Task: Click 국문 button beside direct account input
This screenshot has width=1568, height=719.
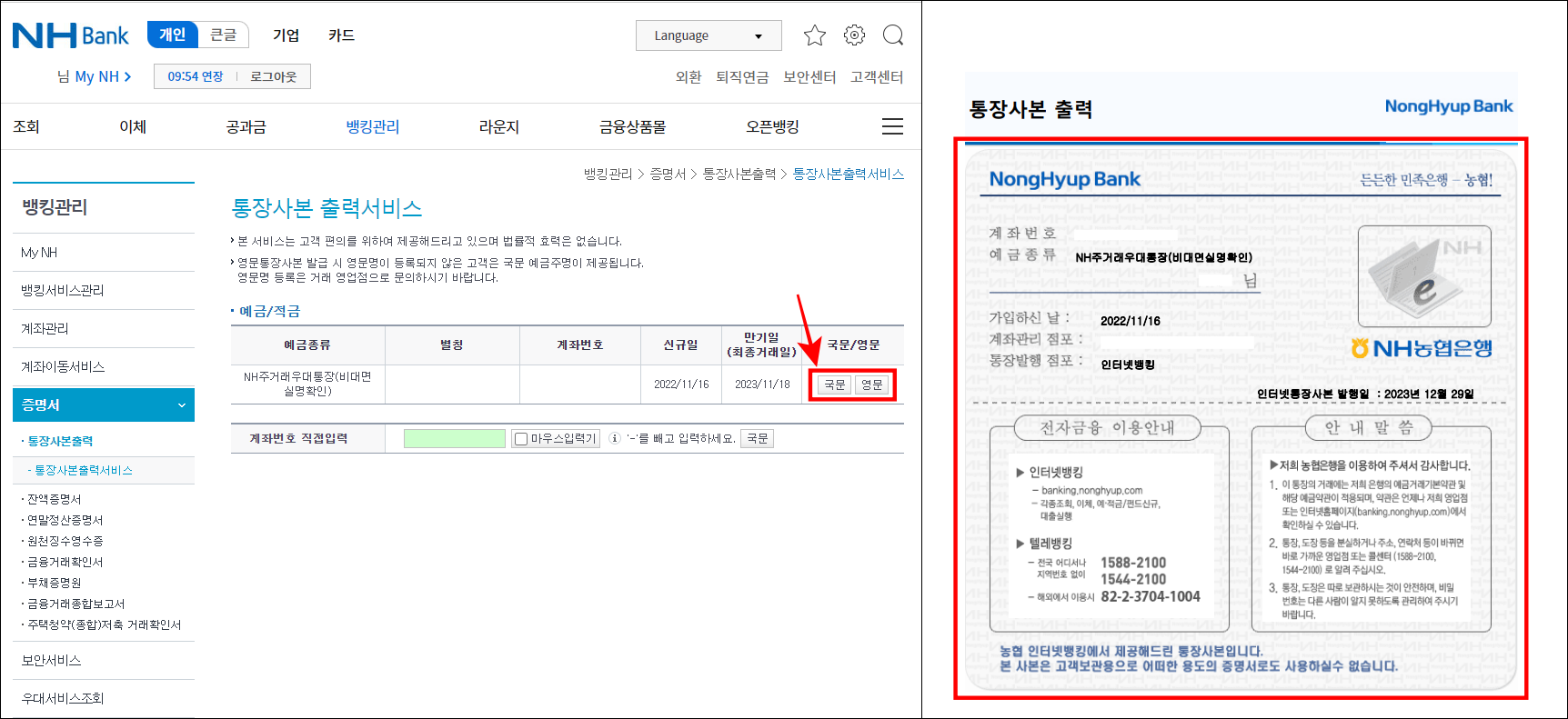Action: [758, 438]
